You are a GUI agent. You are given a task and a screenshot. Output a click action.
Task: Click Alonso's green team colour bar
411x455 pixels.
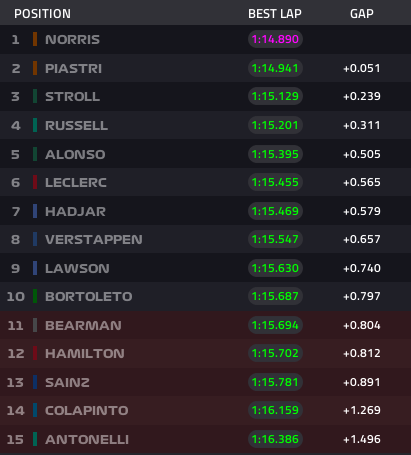[x=35, y=154]
